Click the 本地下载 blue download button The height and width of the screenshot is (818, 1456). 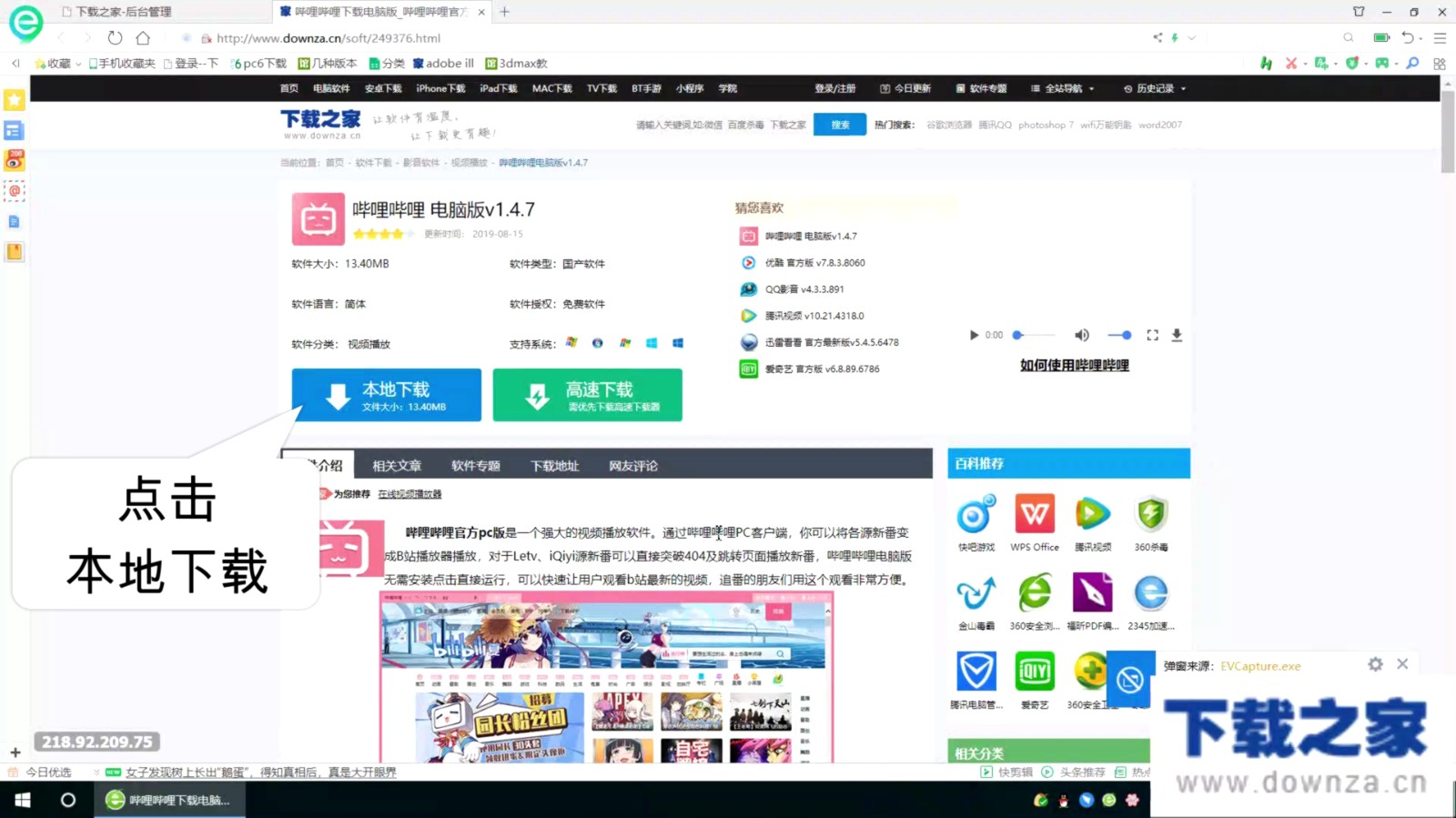[x=386, y=395]
